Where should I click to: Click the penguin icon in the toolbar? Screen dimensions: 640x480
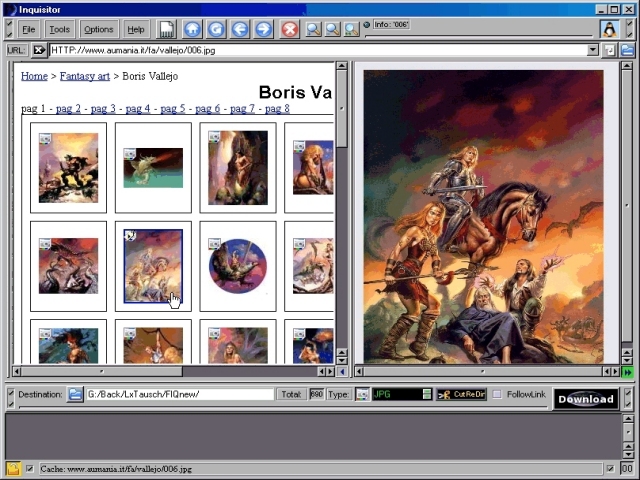(x=608, y=29)
